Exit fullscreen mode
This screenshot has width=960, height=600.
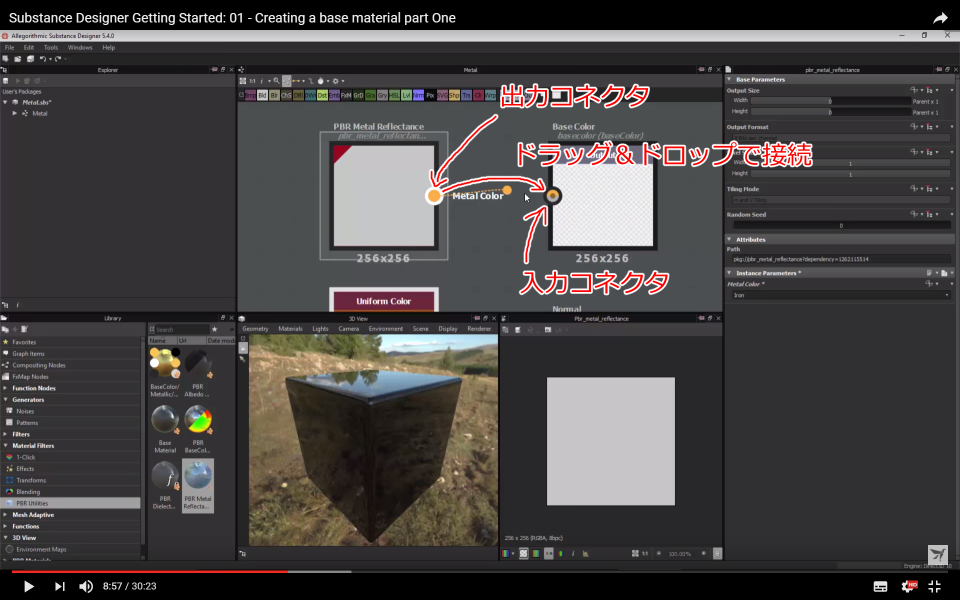[934, 587]
